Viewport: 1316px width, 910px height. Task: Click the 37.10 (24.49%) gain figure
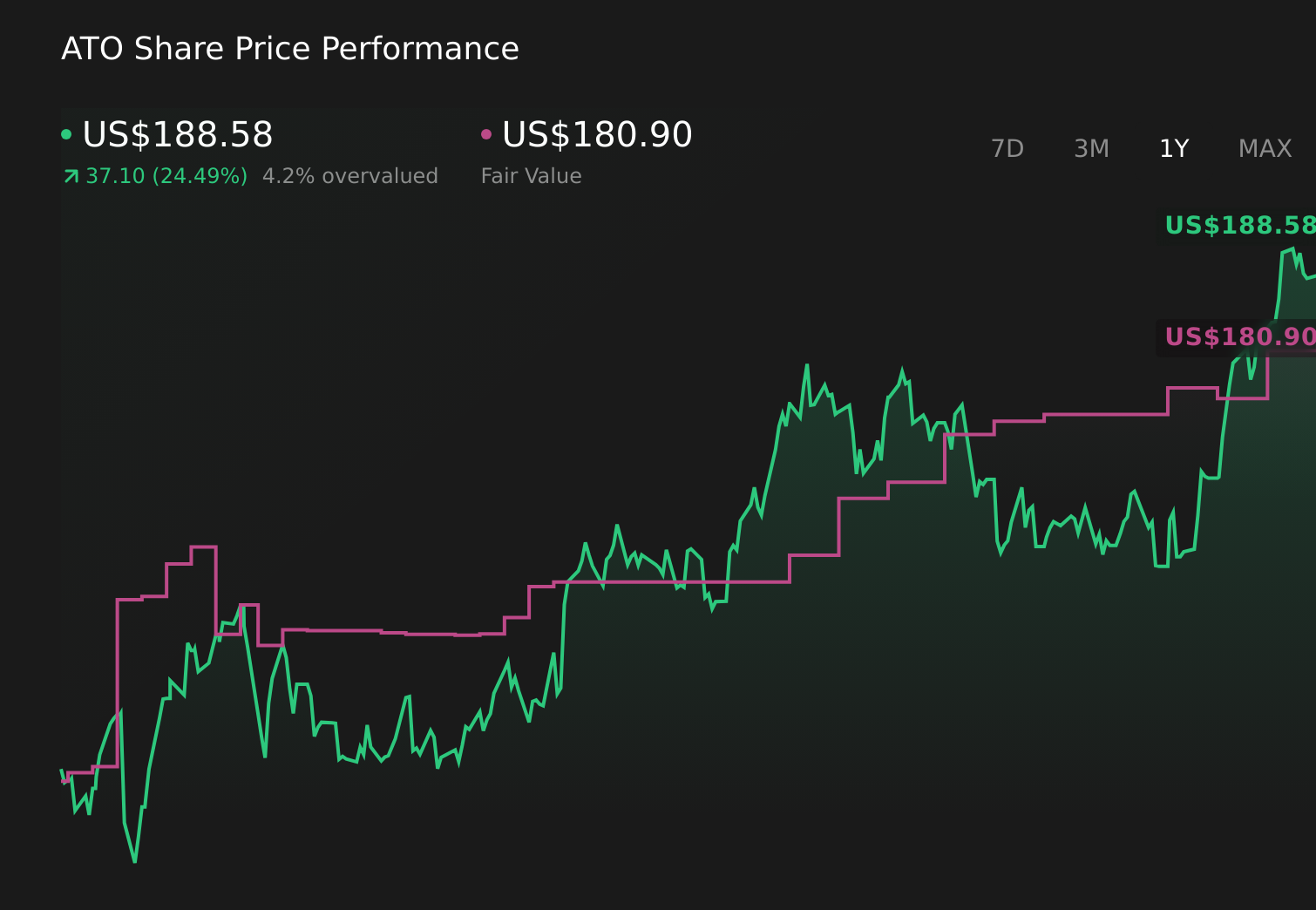[x=164, y=175]
